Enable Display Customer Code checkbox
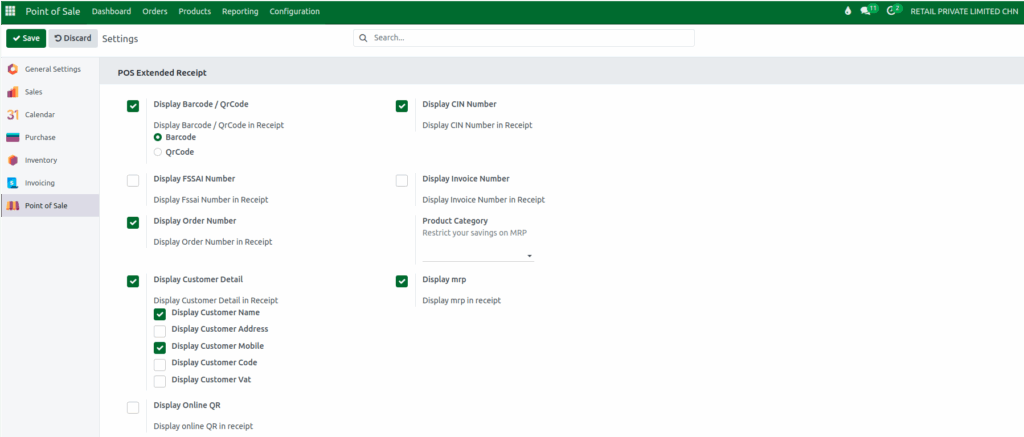 pyautogui.click(x=160, y=364)
